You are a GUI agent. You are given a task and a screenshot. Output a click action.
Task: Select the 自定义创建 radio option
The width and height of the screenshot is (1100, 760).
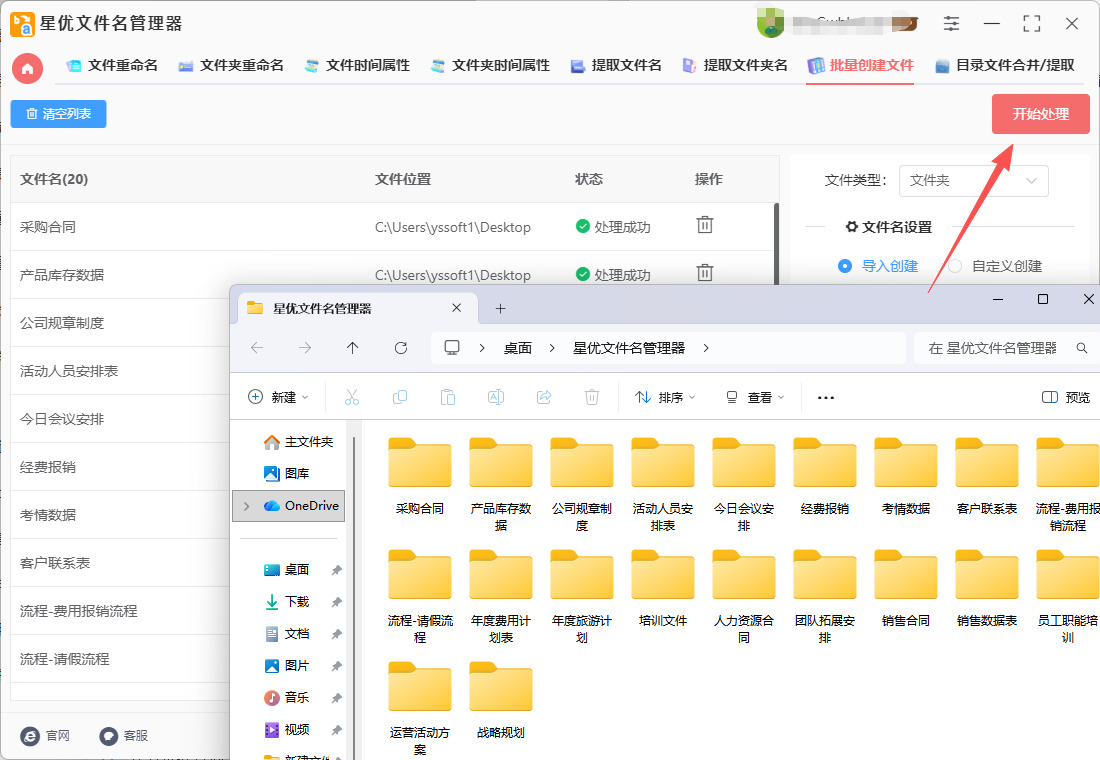(955, 266)
